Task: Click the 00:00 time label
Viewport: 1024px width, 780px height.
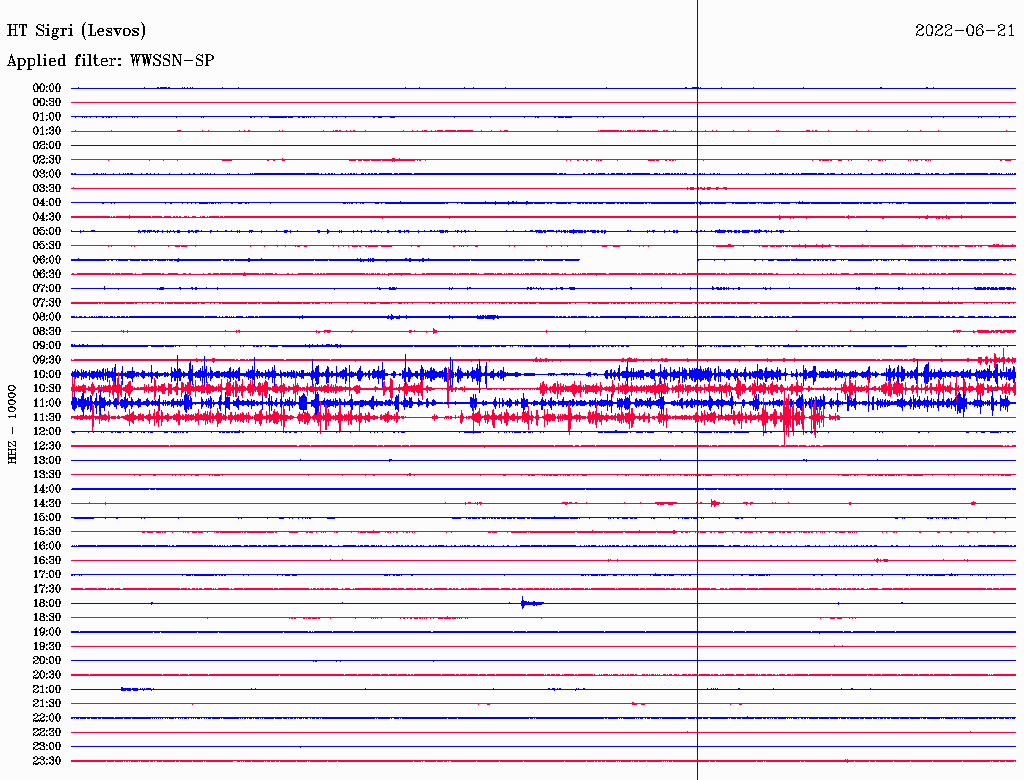Action: 47,88
